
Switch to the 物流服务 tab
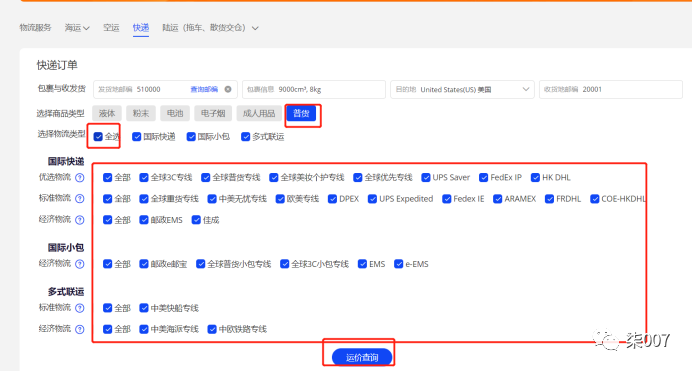click(35, 28)
